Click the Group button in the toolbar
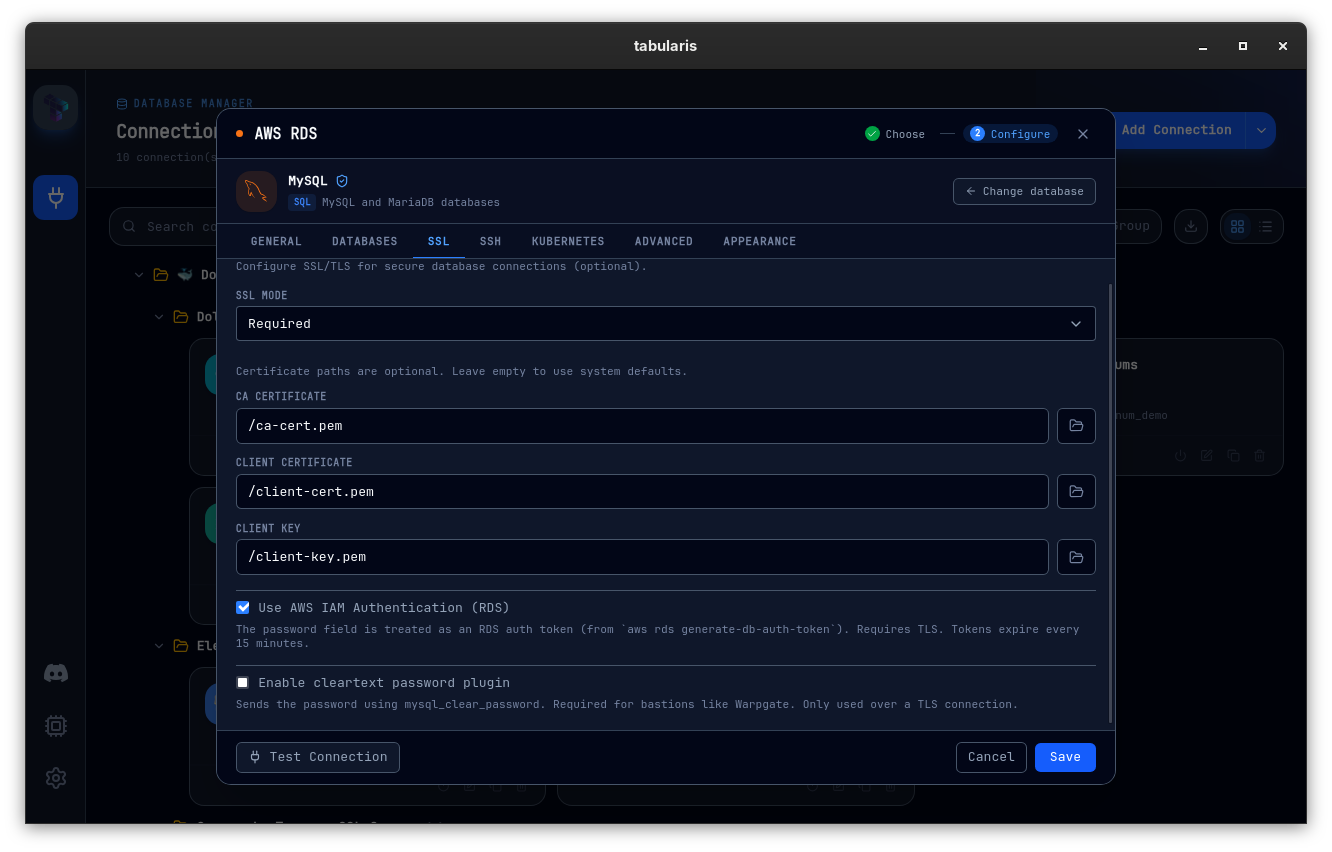This screenshot has width=1332, height=852. (1138, 226)
